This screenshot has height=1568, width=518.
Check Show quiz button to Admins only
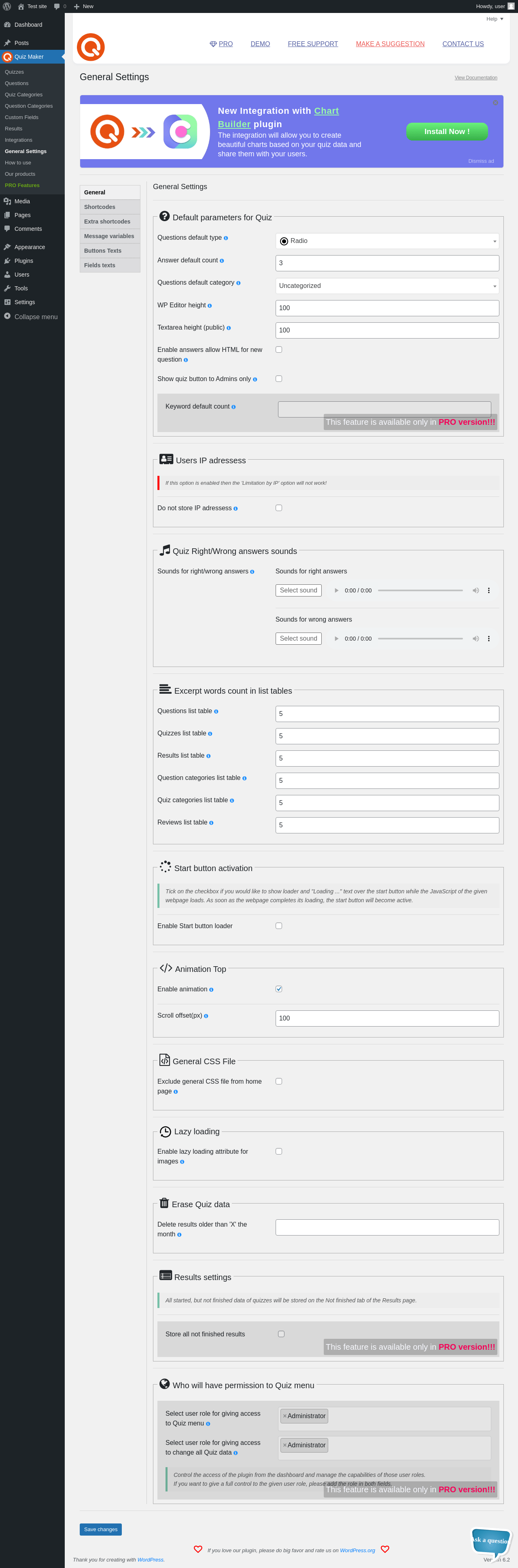click(x=278, y=379)
